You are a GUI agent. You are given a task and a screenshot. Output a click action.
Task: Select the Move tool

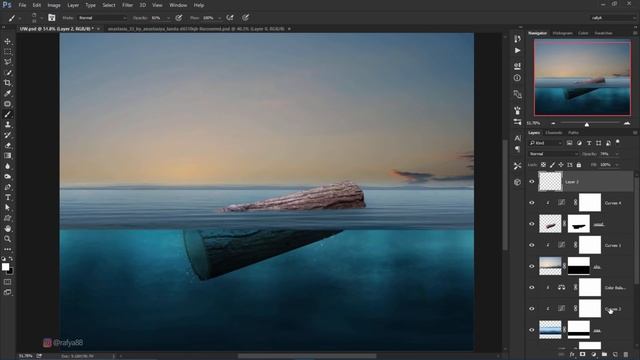(x=7, y=41)
